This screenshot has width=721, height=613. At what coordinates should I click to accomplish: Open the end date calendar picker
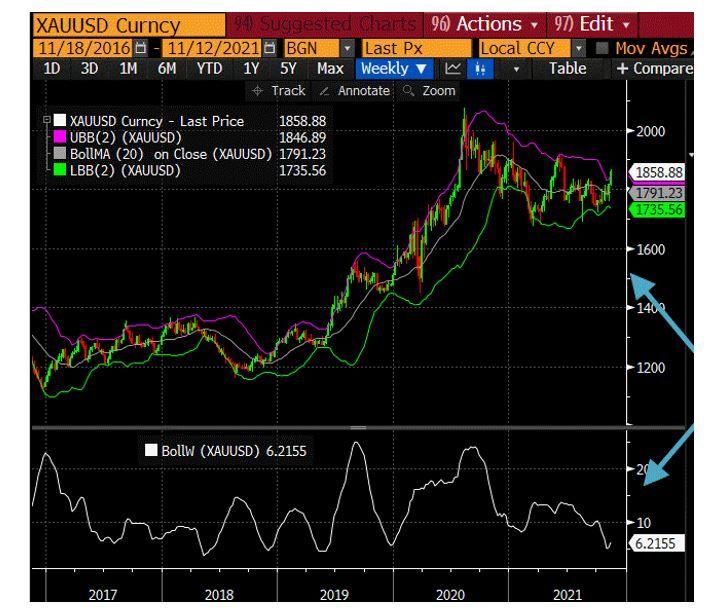point(267,47)
